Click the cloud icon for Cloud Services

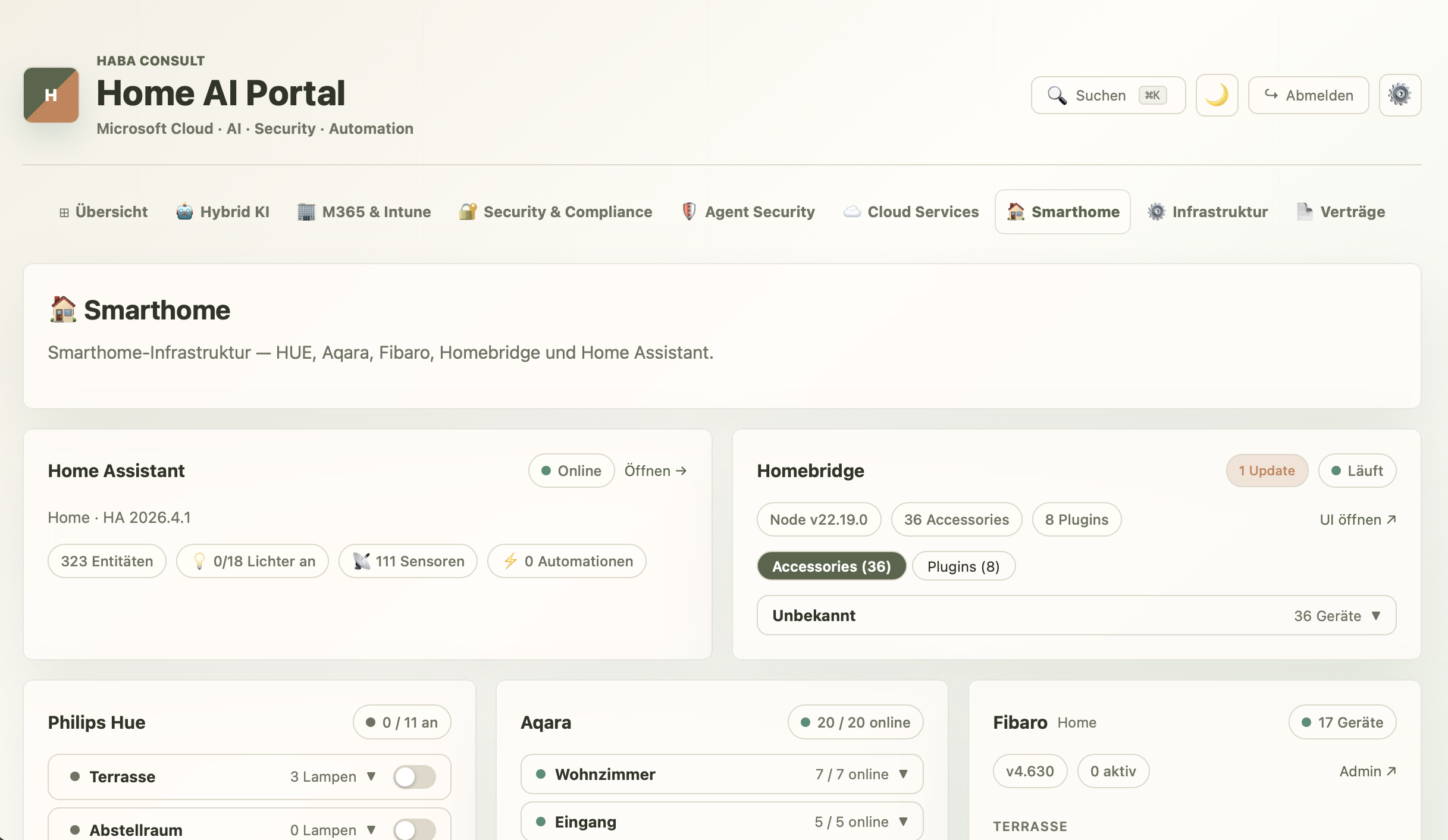tap(852, 212)
